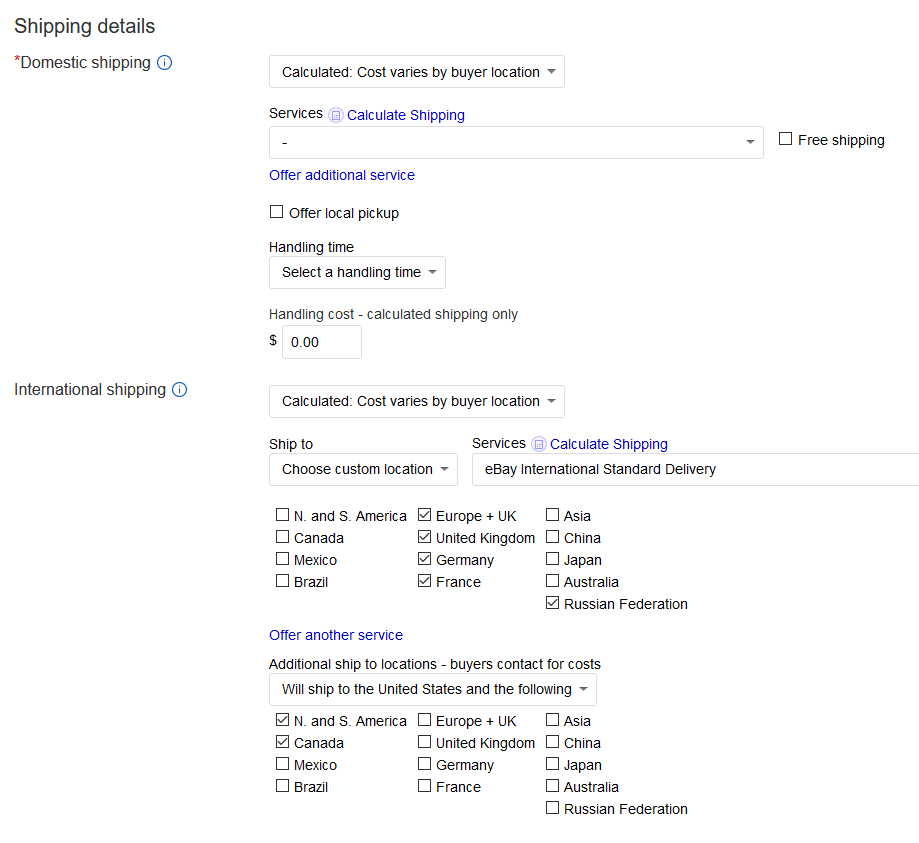
Task: Expand the domestic Services dropdown
Action: [516, 142]
